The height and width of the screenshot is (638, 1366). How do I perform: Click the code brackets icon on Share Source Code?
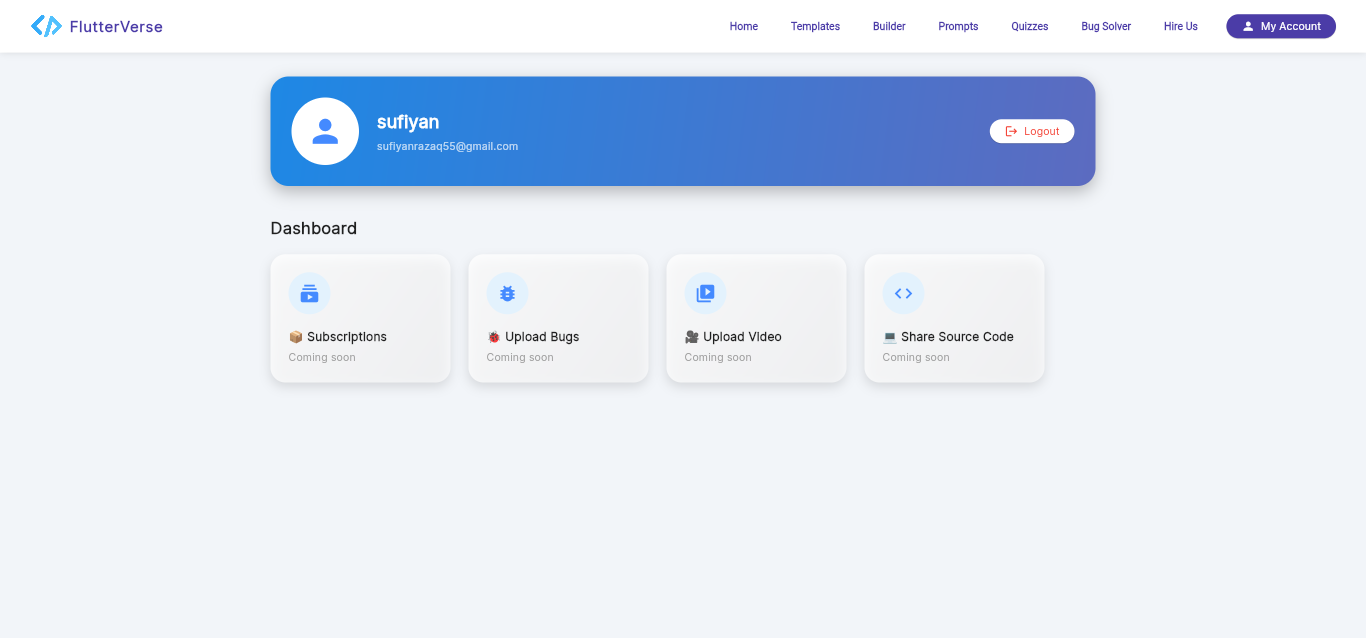903,293
